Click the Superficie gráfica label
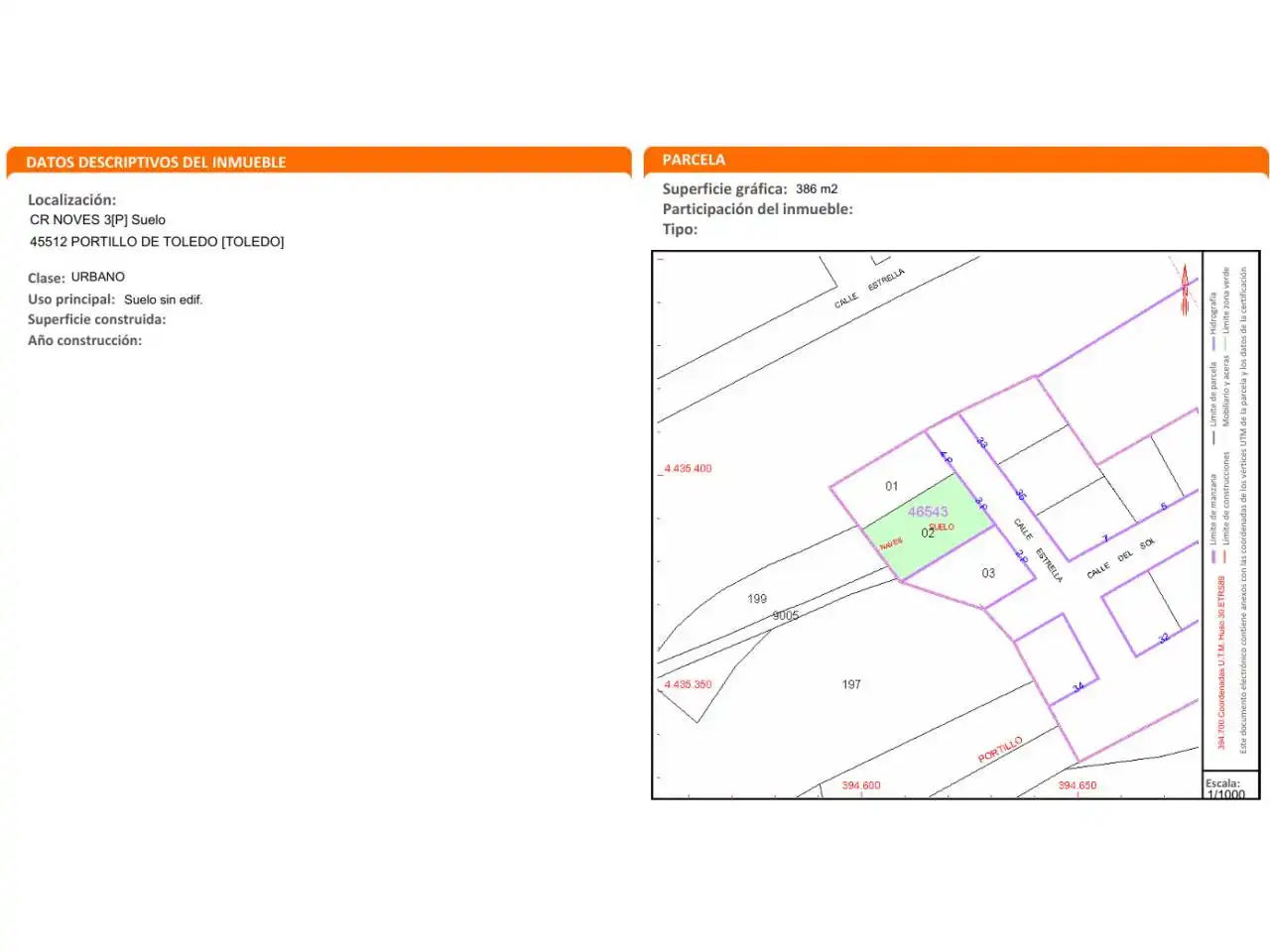This screenshot has width=1270, height=952. (725, 188)
